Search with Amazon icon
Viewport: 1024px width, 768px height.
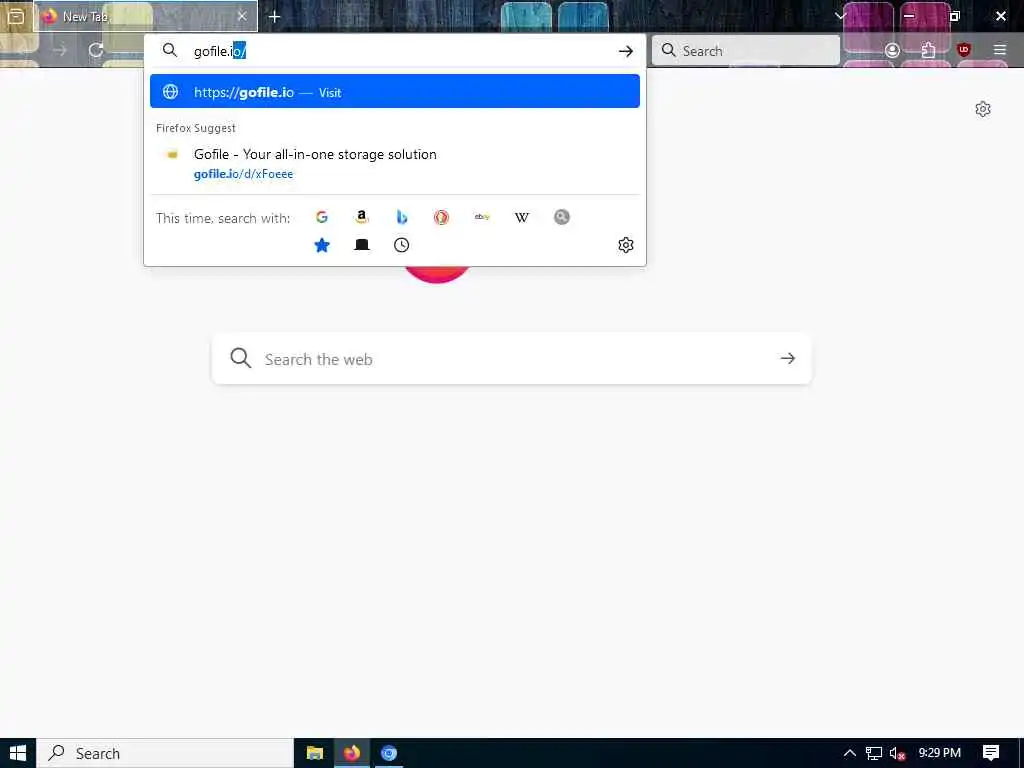click(x=362, y=217)
